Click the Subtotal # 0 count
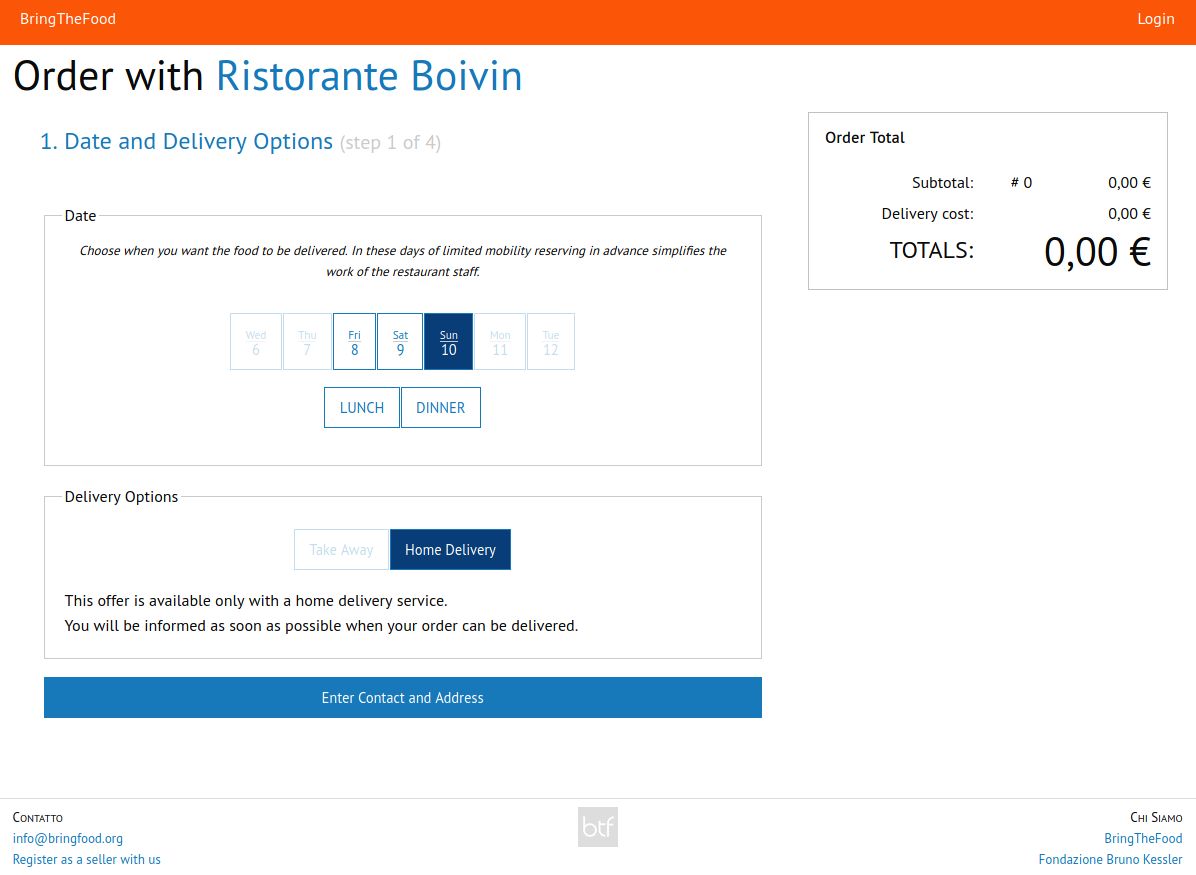Image resolution: width=1196 pixels, height=875 pixels. 1021,182
